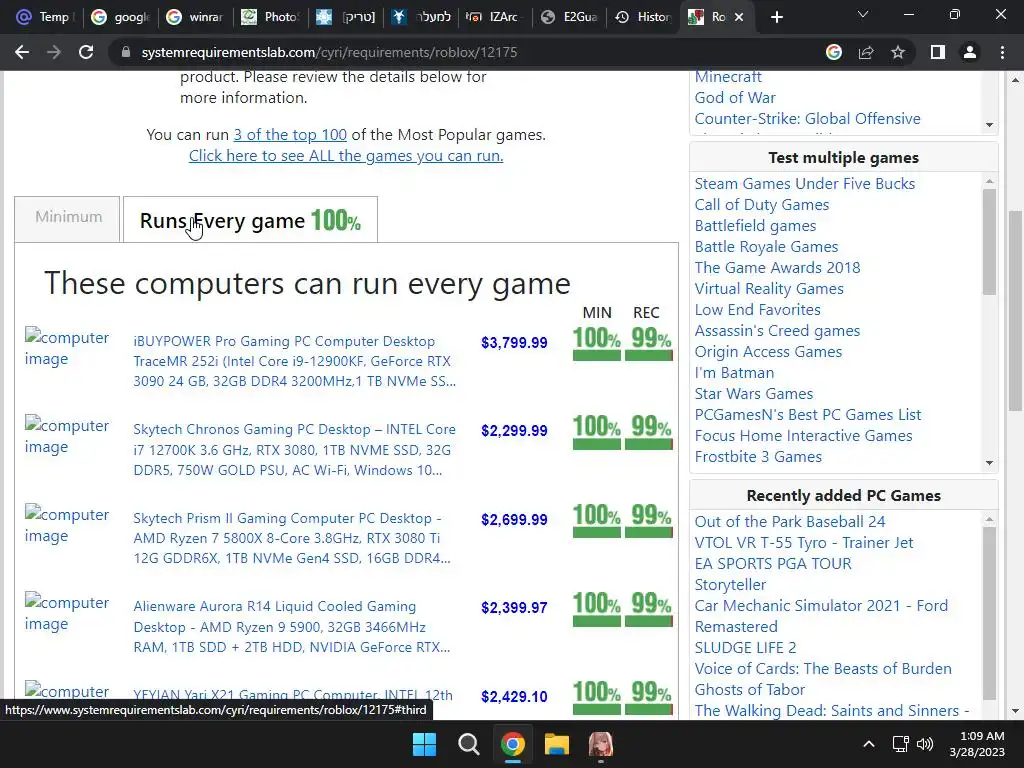Switch to the E2Gua tab
The width and height of the screenshot is (1024, 768).
[x=570, y=17]
